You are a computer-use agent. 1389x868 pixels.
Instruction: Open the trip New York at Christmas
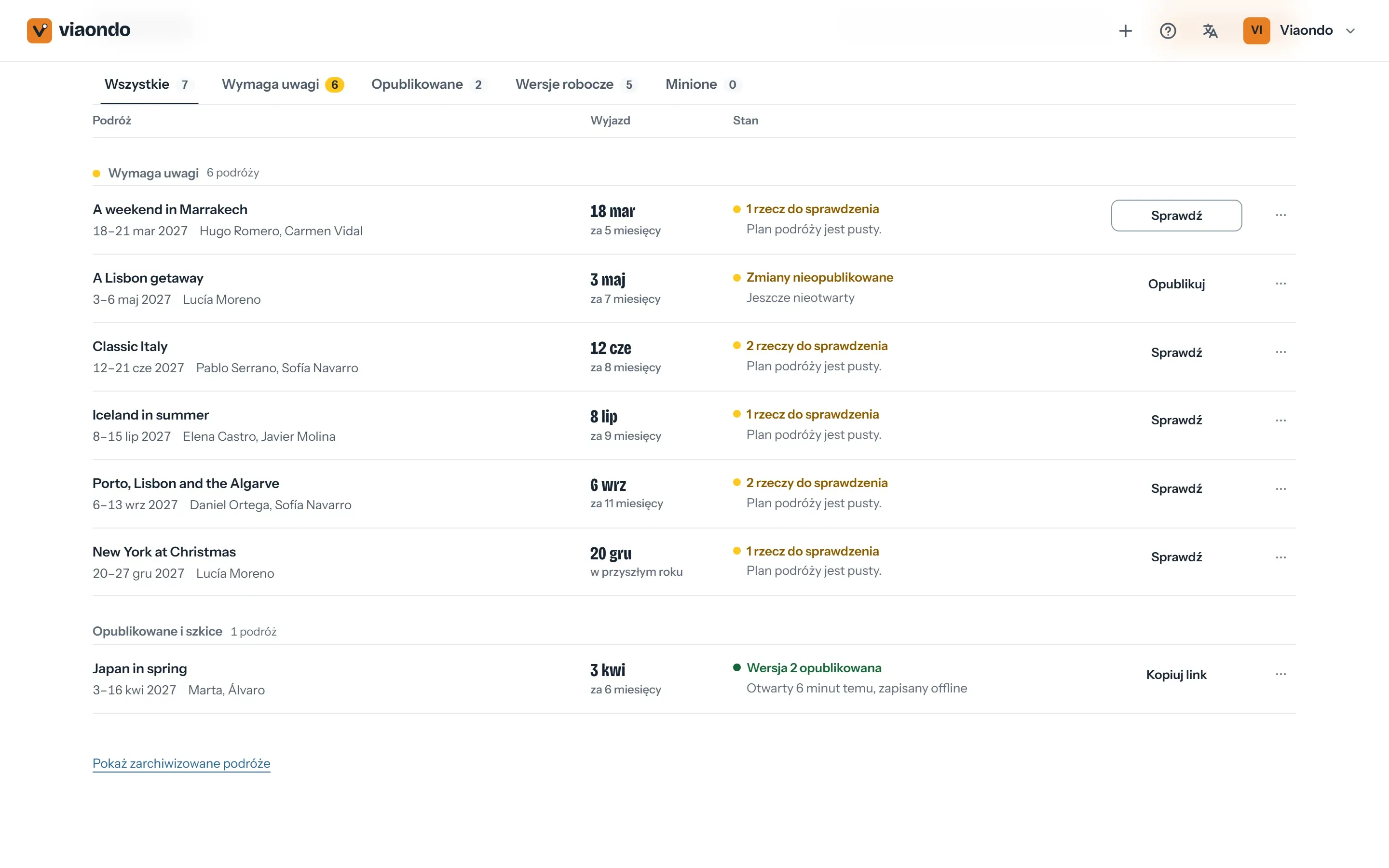point(164,552)
